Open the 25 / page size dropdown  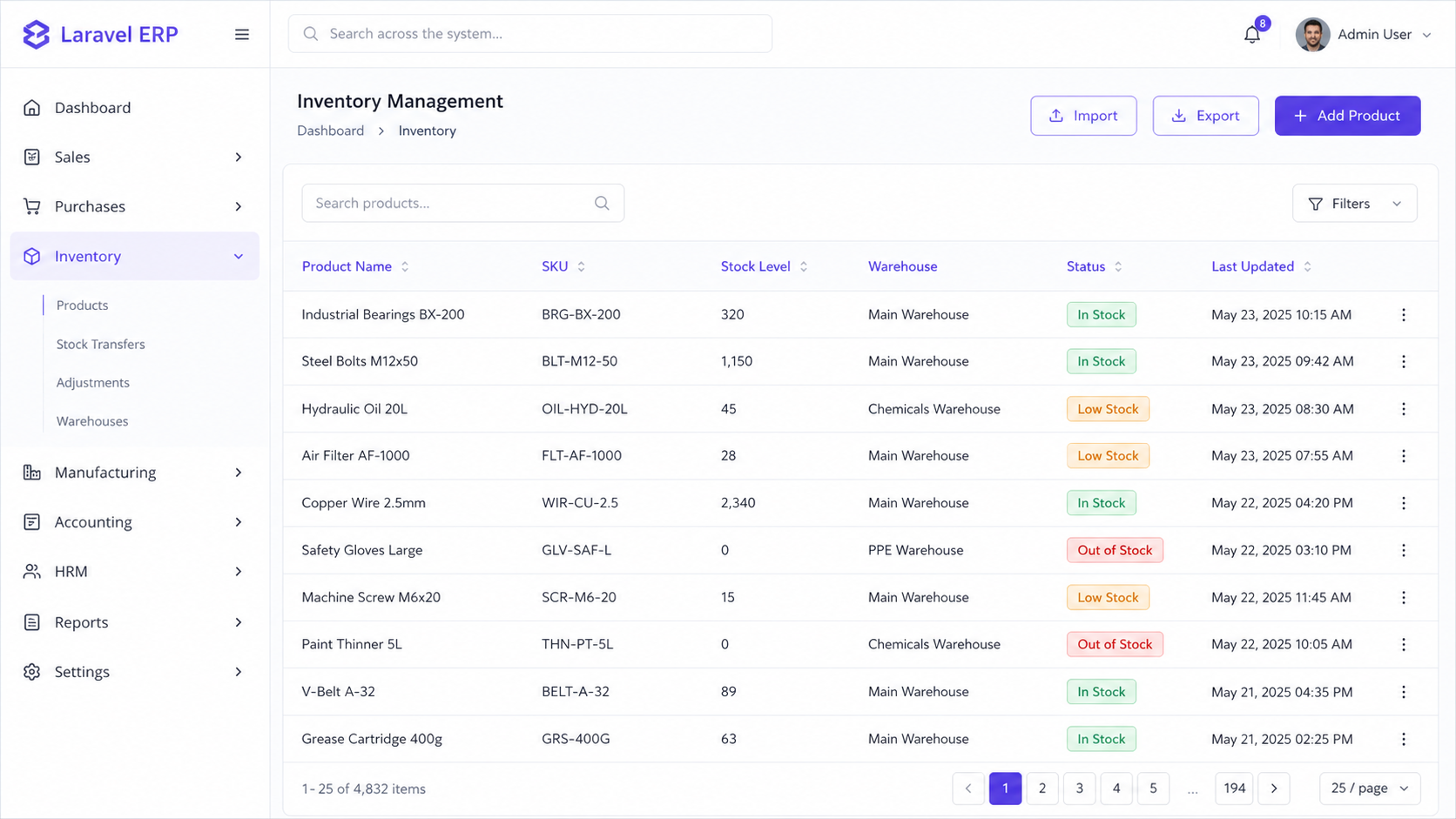[x=1370, y=788]
